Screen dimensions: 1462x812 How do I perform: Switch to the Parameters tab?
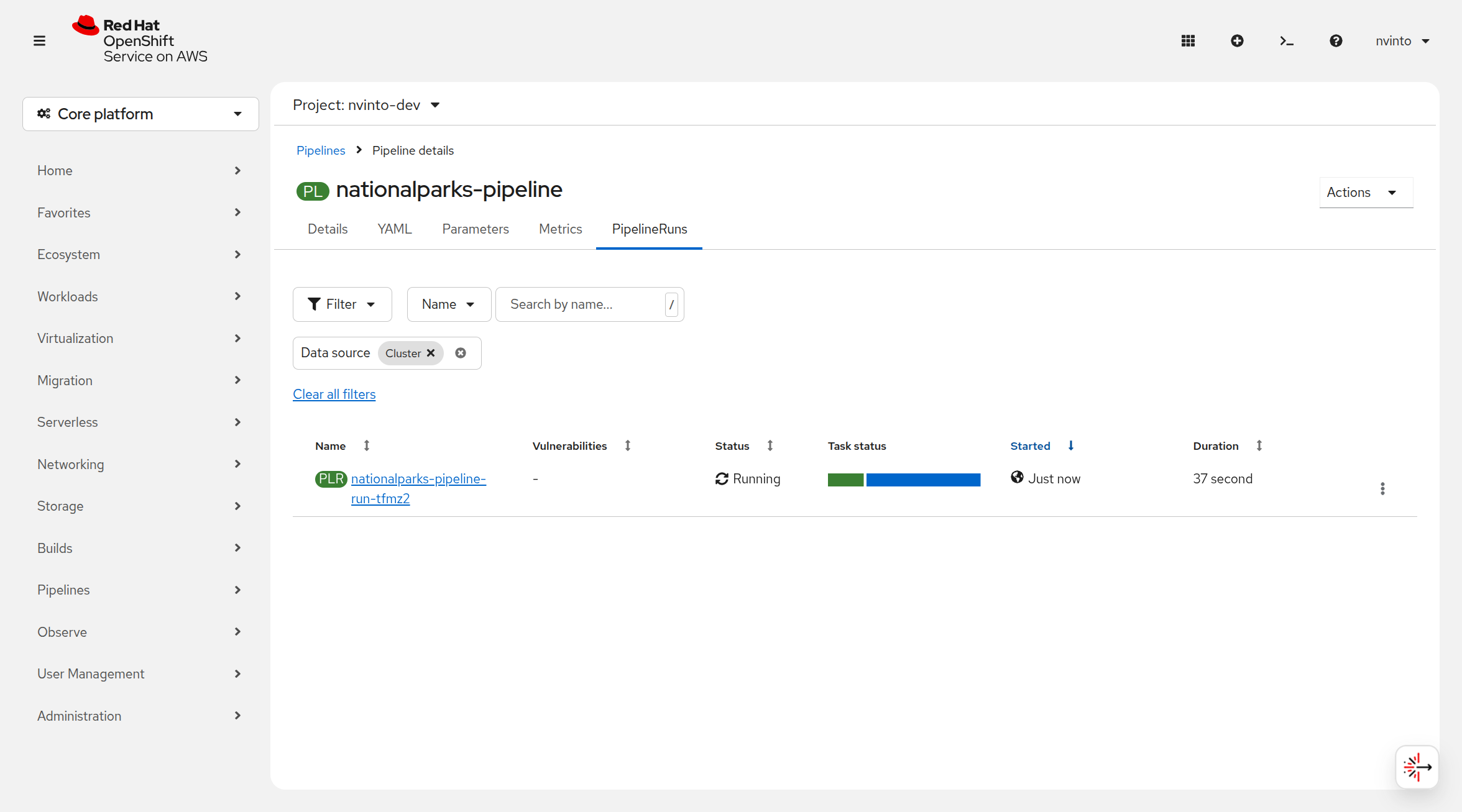point(476,229)
